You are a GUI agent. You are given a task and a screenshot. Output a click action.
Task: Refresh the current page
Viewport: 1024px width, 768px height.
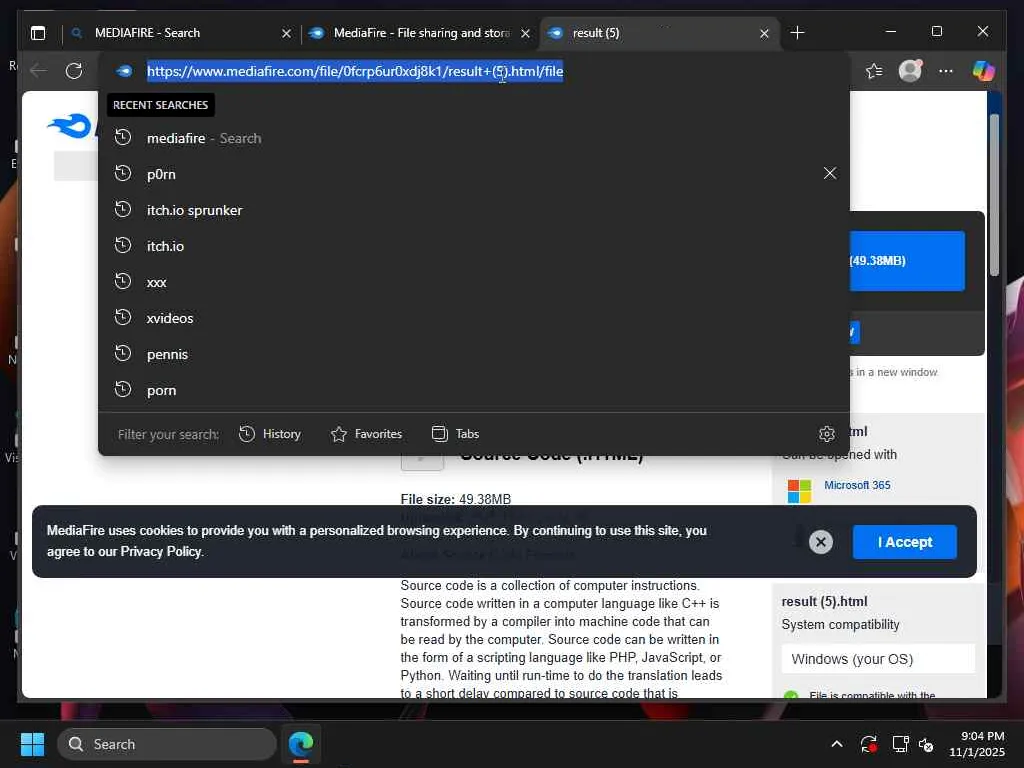click(74, 71)
